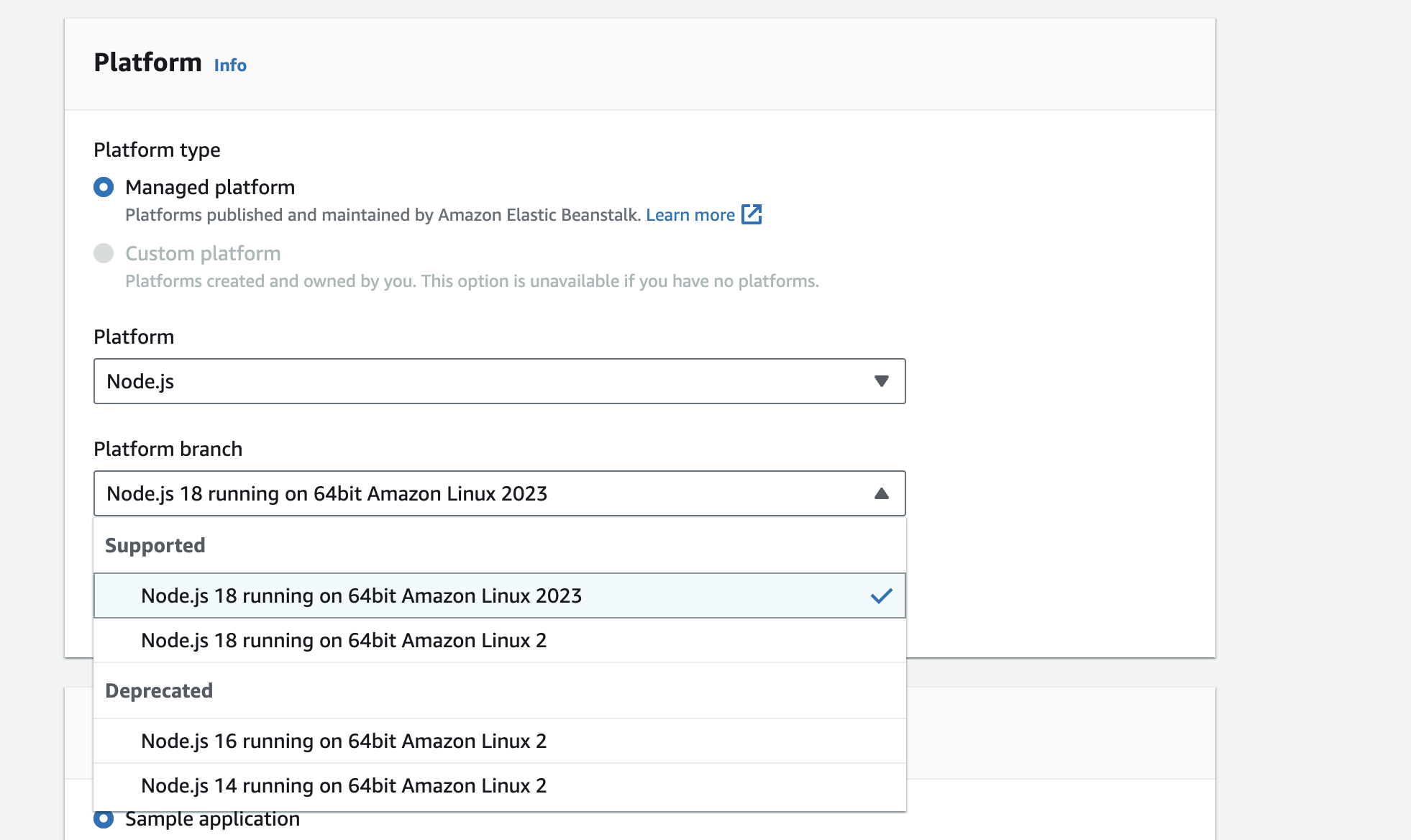This screenshot has width=1411, height=840.
Task: Click the Platform dropdown down-arrow
Action: coord(881,381)
